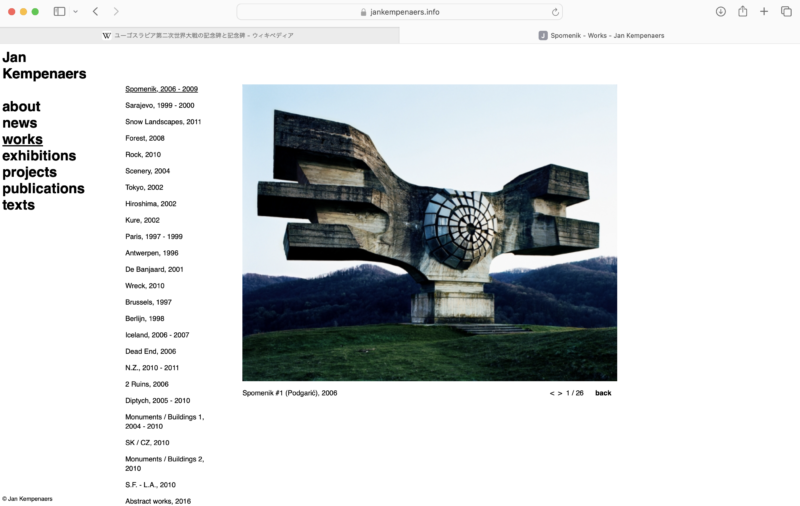Show tab overview icon
This screenshot has width=800, height=506.
pos(785,12)
